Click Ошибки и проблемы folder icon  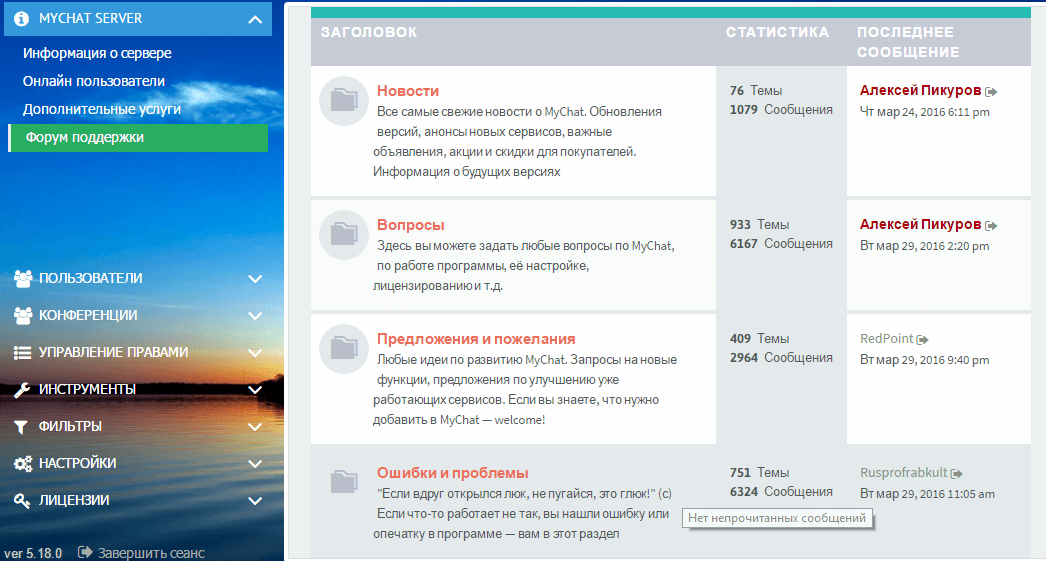pos(344,482)
